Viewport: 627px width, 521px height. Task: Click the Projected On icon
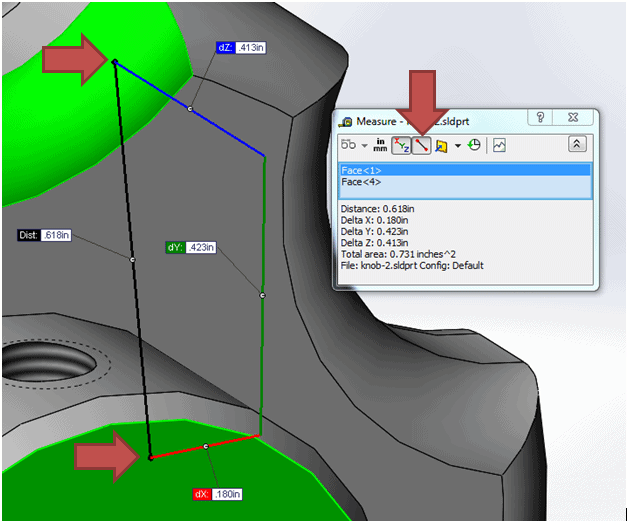point(441,146)
